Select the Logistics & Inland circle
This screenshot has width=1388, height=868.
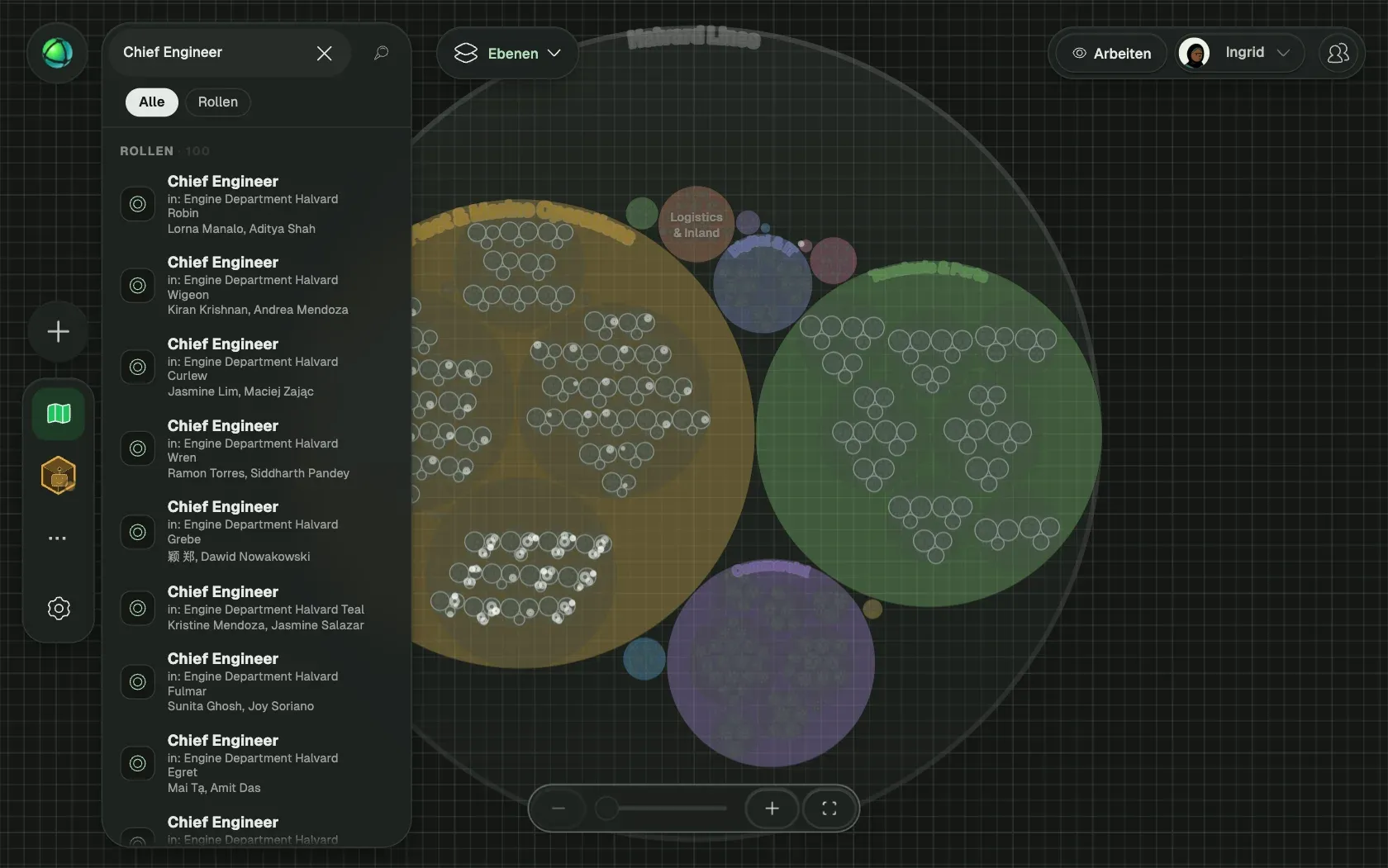(696, 224)
